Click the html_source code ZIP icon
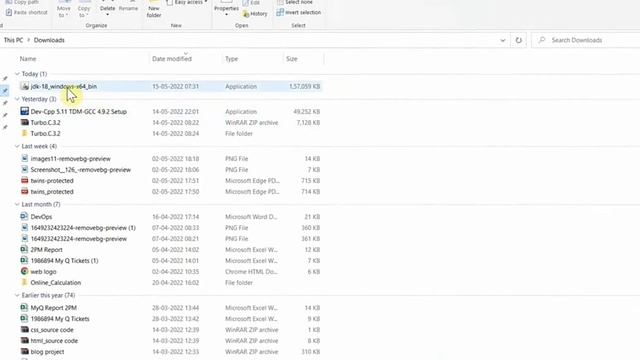Screen dimensions: 640x360 24,340
